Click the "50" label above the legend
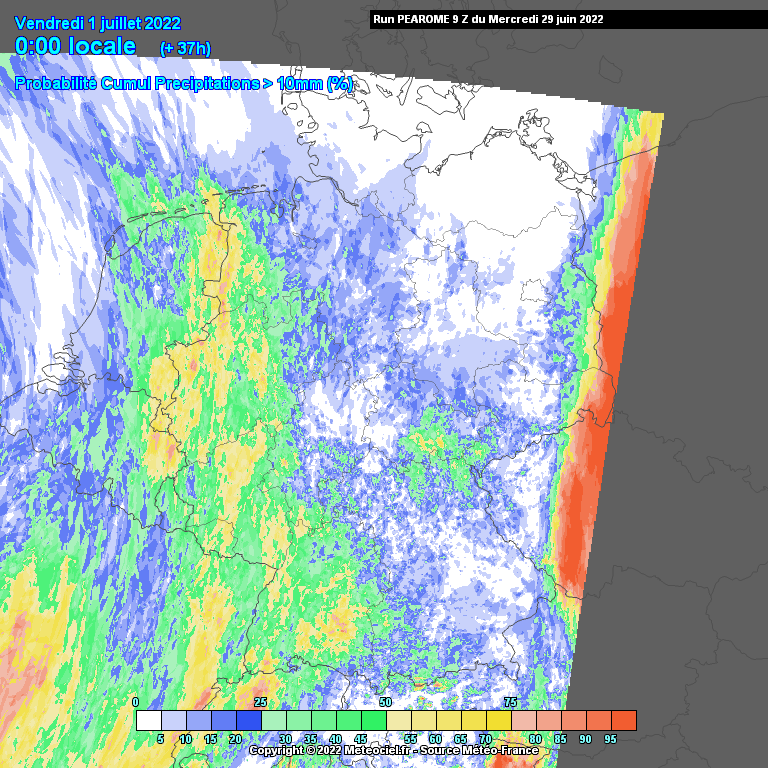 (x=385, y=703)
